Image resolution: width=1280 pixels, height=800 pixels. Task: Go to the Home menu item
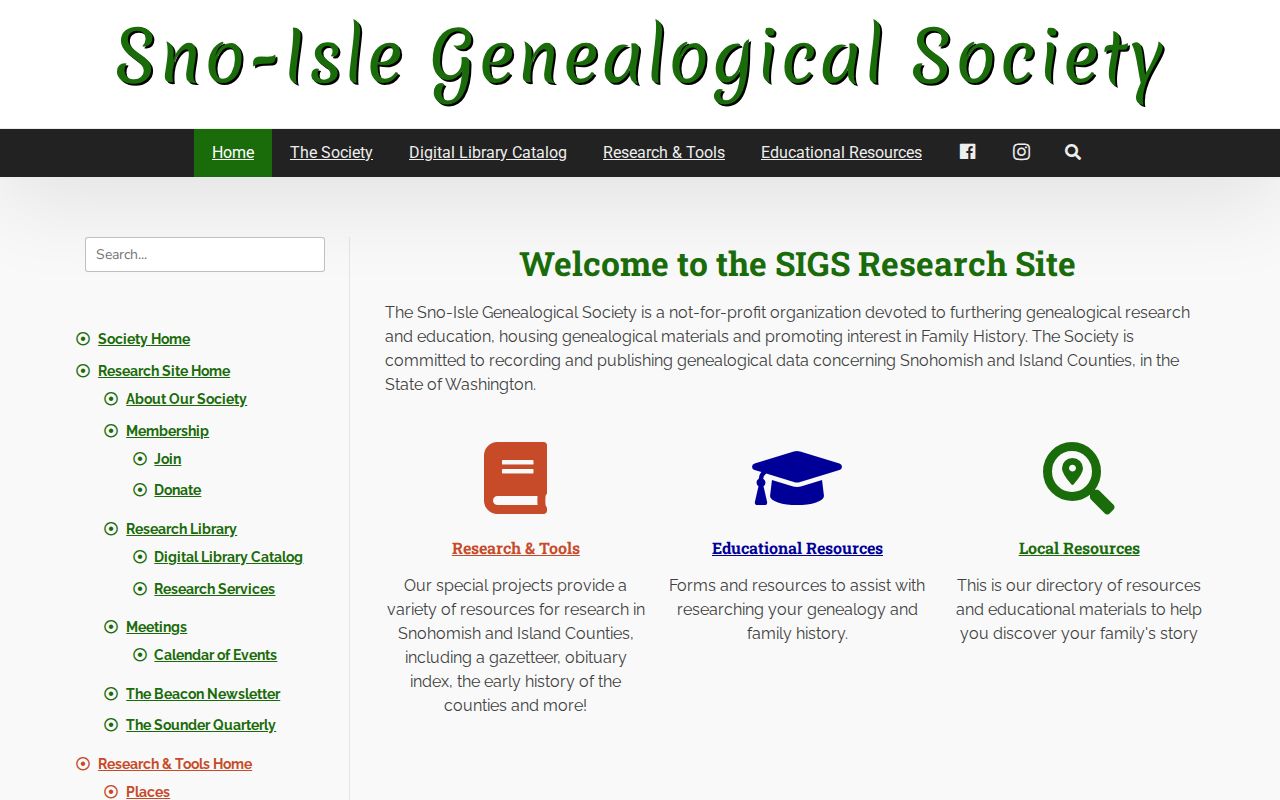click(233, 152)
